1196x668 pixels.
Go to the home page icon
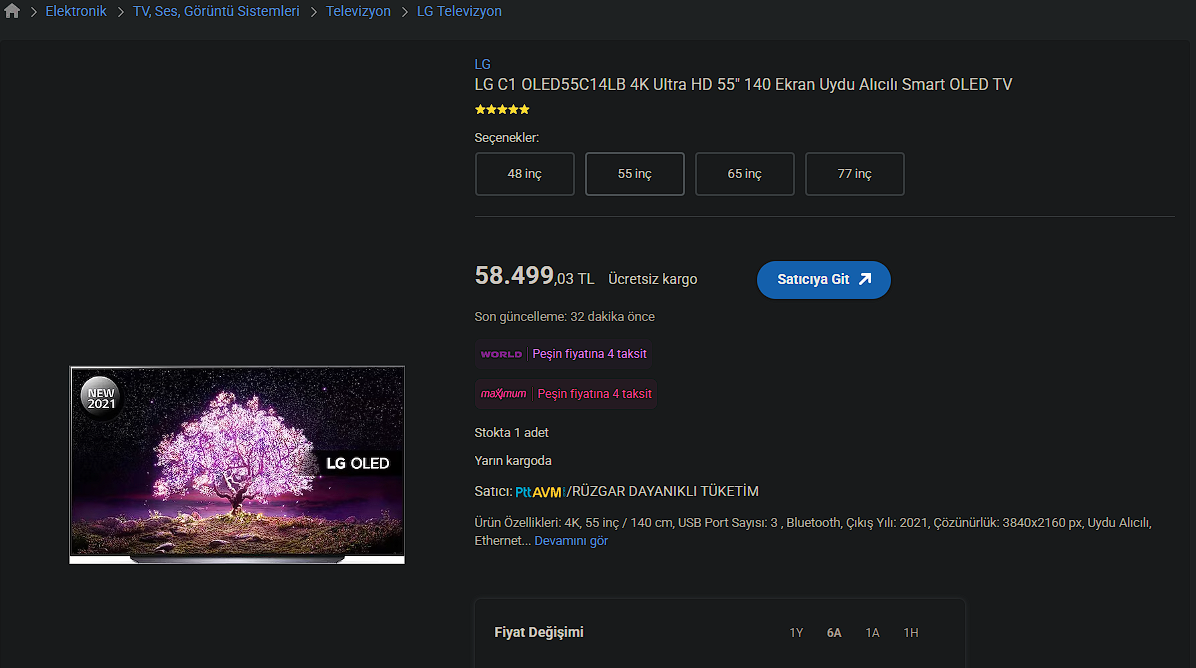pyautogui.click(x=12, y=11)
